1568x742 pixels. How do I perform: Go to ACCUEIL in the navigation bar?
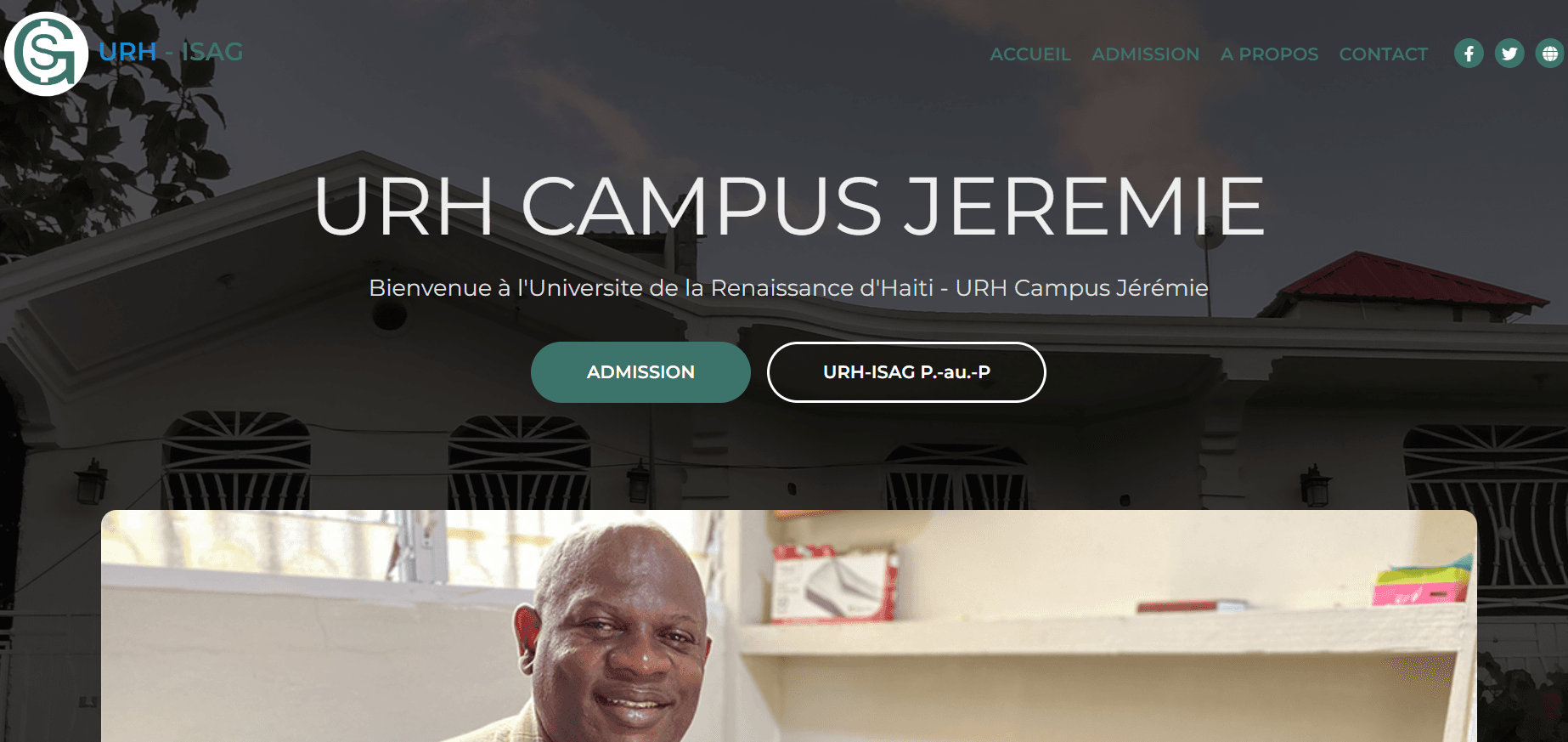pos(1030,54)
